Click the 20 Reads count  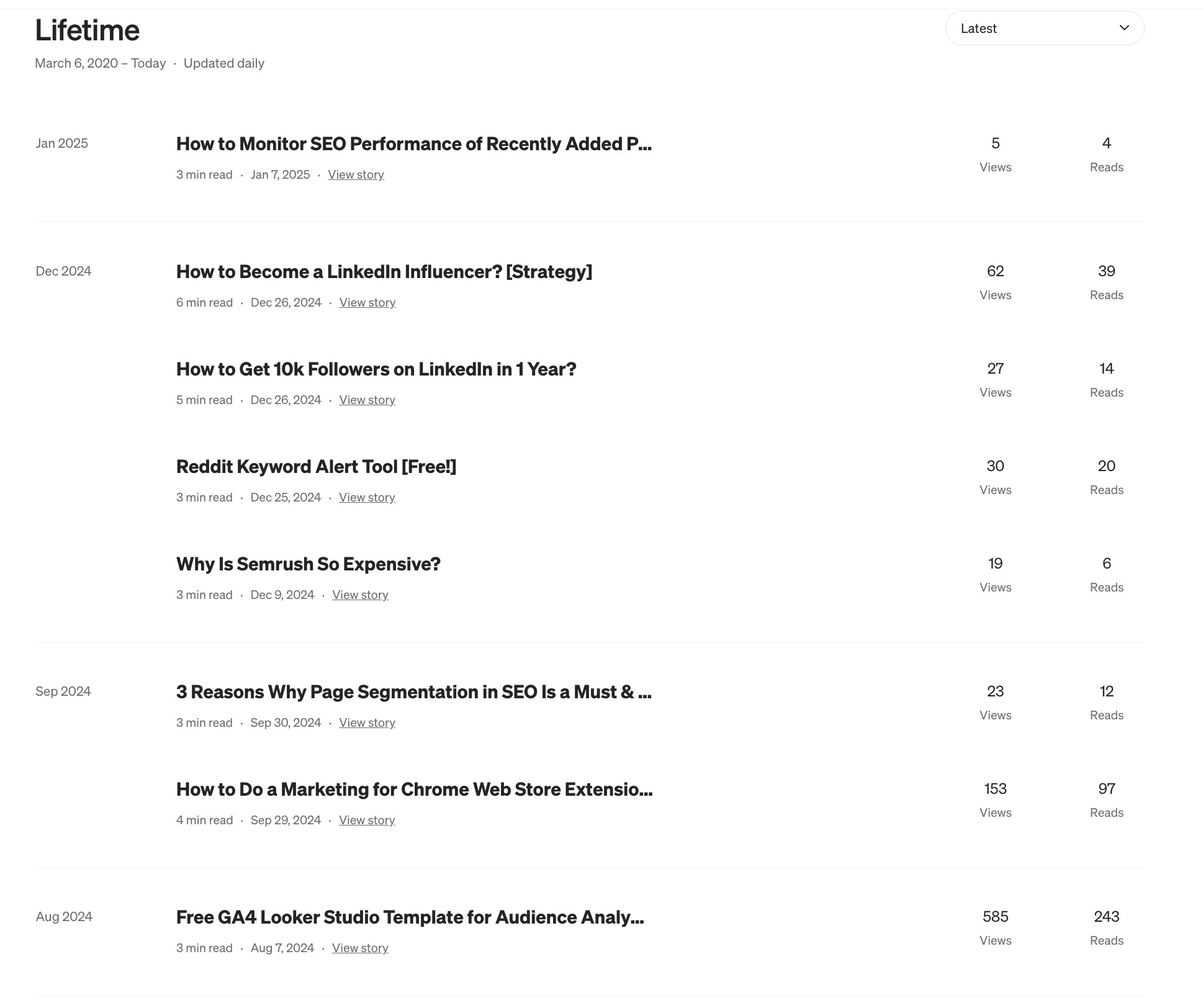[1107, 466]
